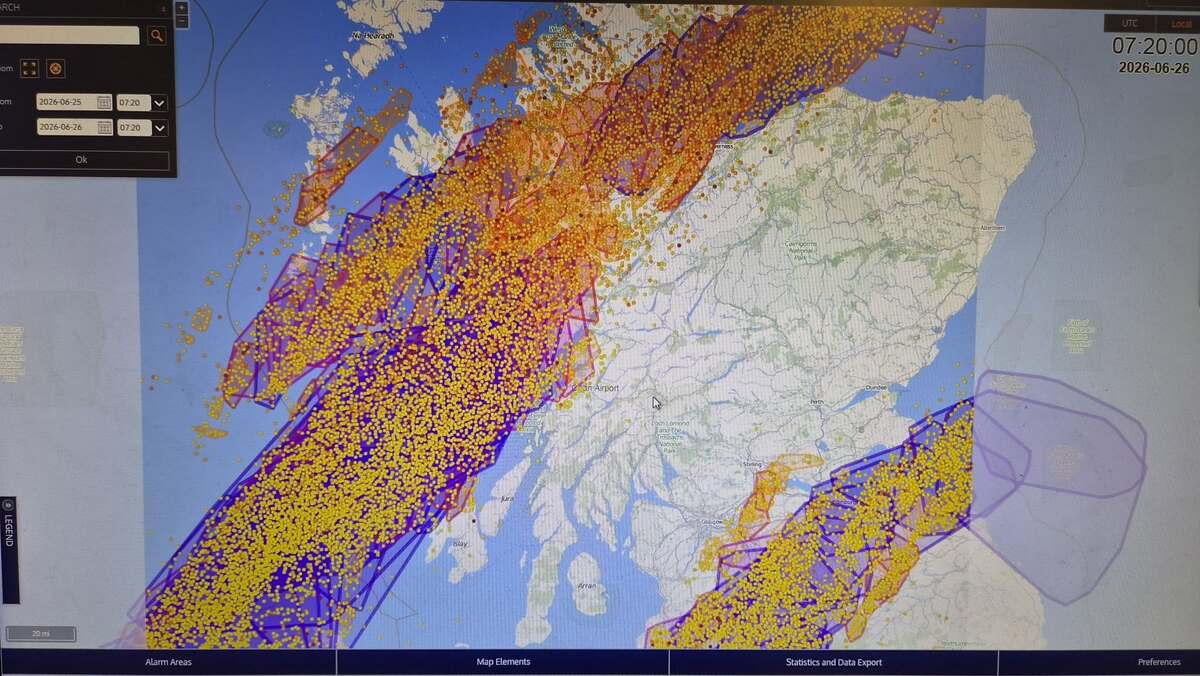Expand the time dropdown beside 2026-06-25
Viewport: 1200px width, 676px height.
pyautogui.click(x=160, y=102)
